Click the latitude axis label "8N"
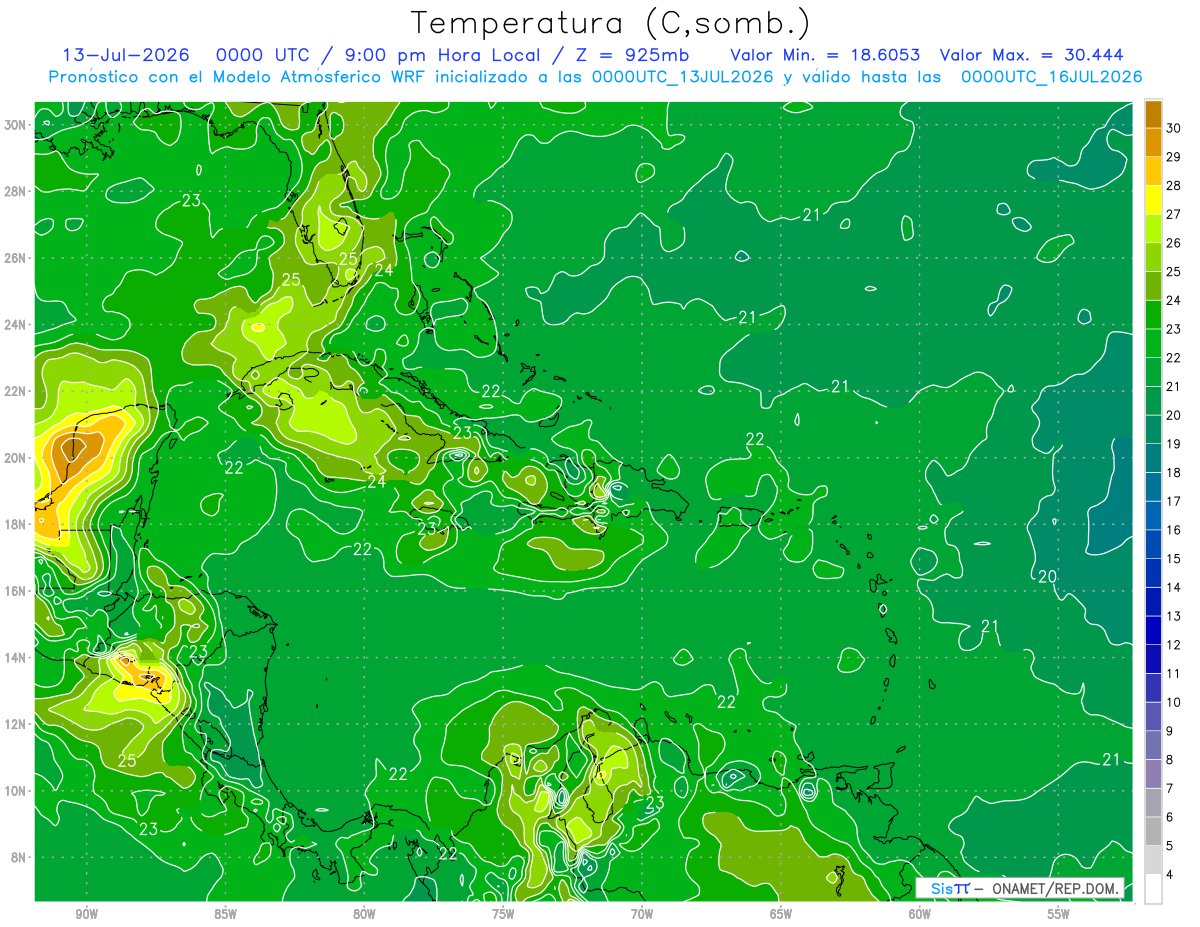This screenshot has height=927, width=1200. [20, 857]
